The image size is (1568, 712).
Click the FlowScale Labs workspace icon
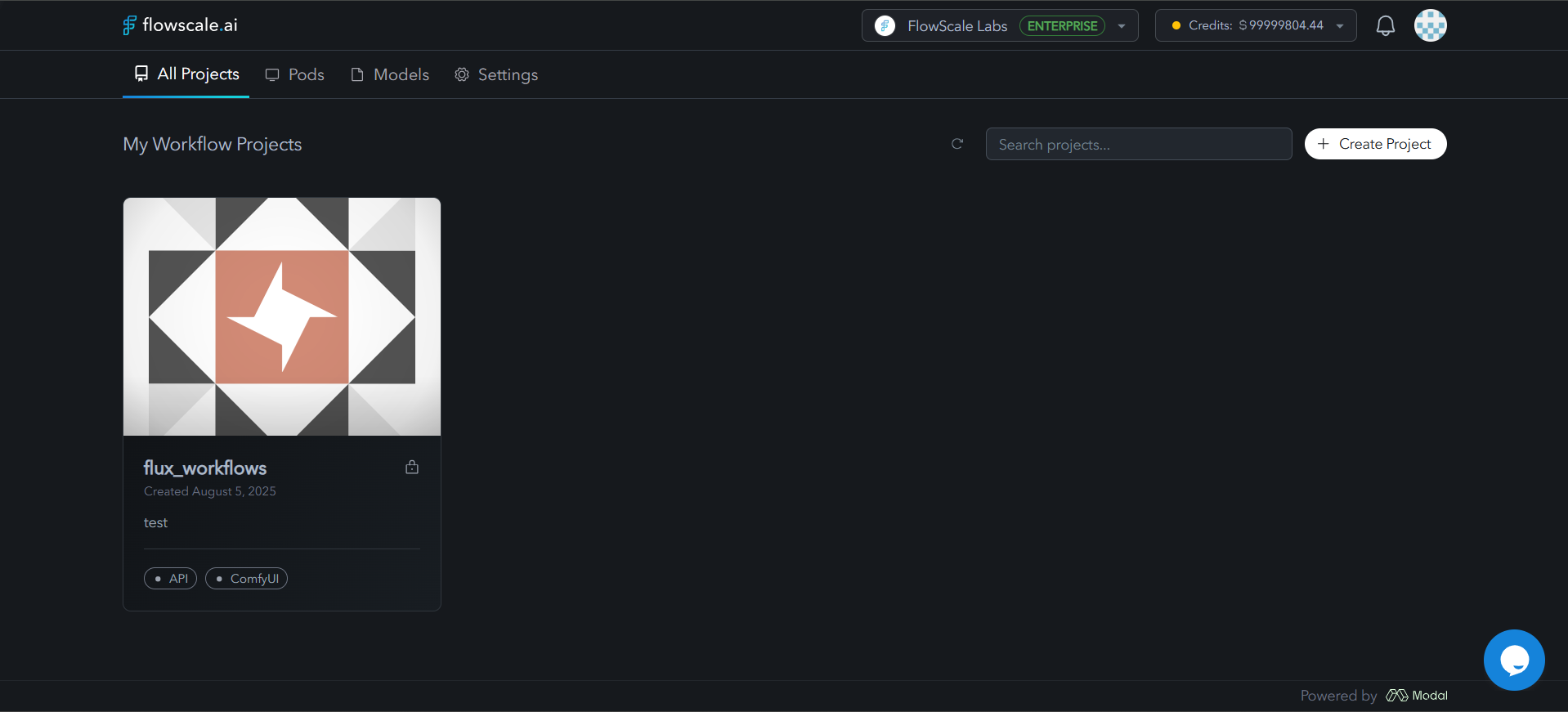(885, 25)
